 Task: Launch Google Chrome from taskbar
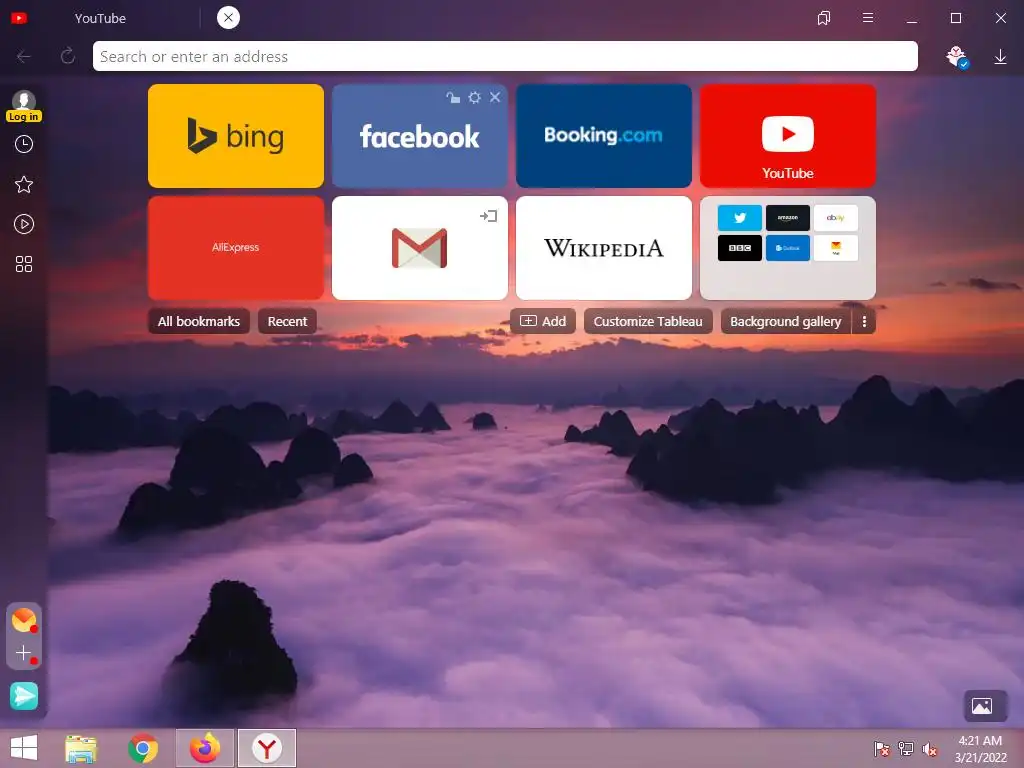tap(143, 748)
